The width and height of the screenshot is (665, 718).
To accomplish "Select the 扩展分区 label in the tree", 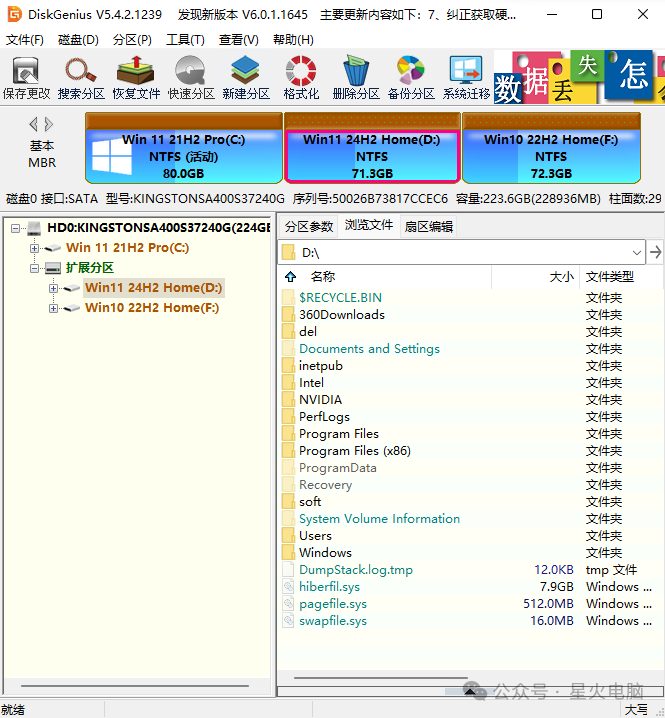I will click(90, 268).
